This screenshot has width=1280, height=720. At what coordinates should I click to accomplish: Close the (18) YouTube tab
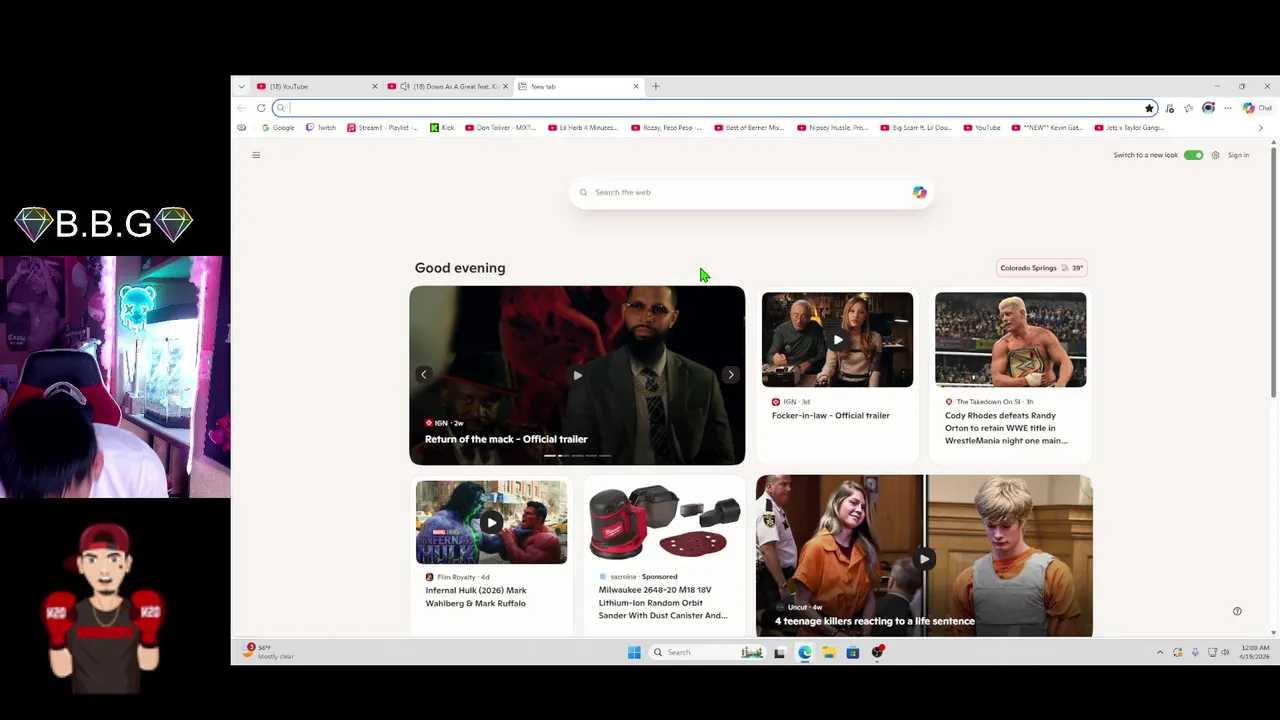pos(375,86)
